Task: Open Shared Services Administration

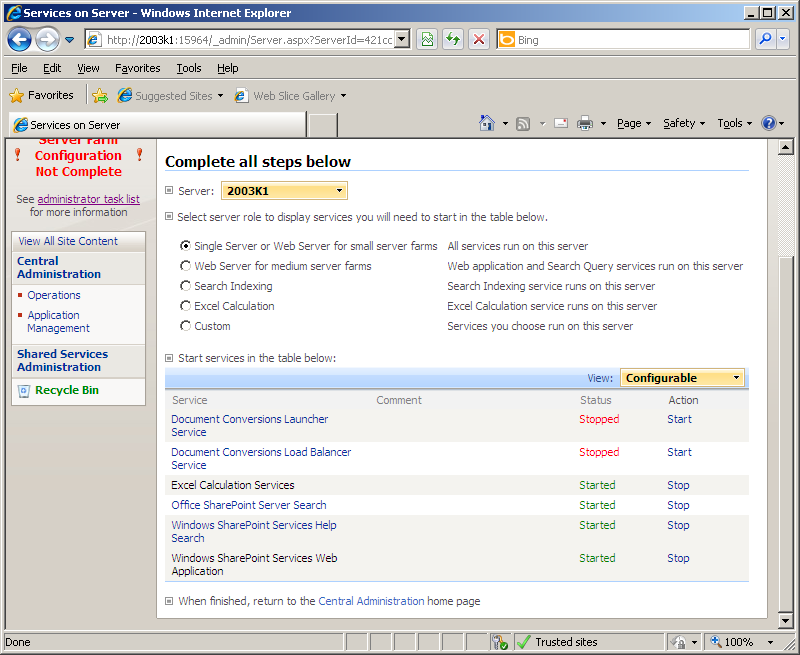Action: tap(62, 361)
